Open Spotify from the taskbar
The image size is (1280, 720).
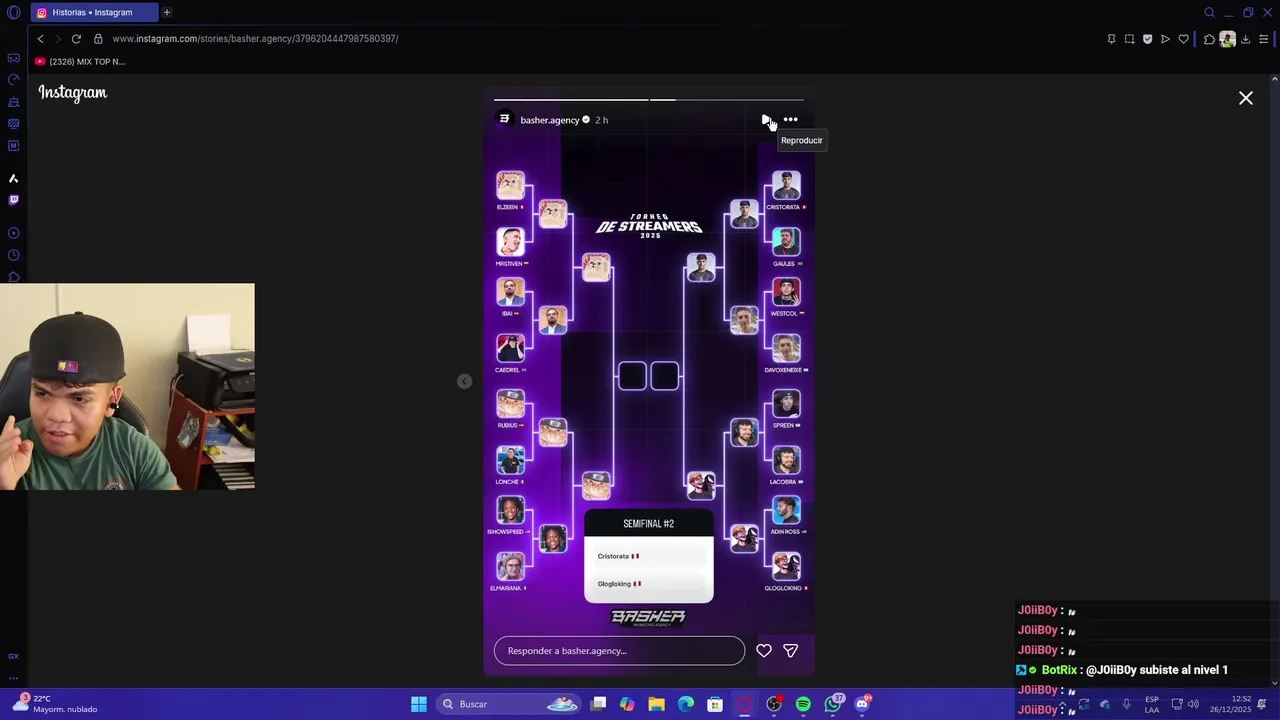803,704
